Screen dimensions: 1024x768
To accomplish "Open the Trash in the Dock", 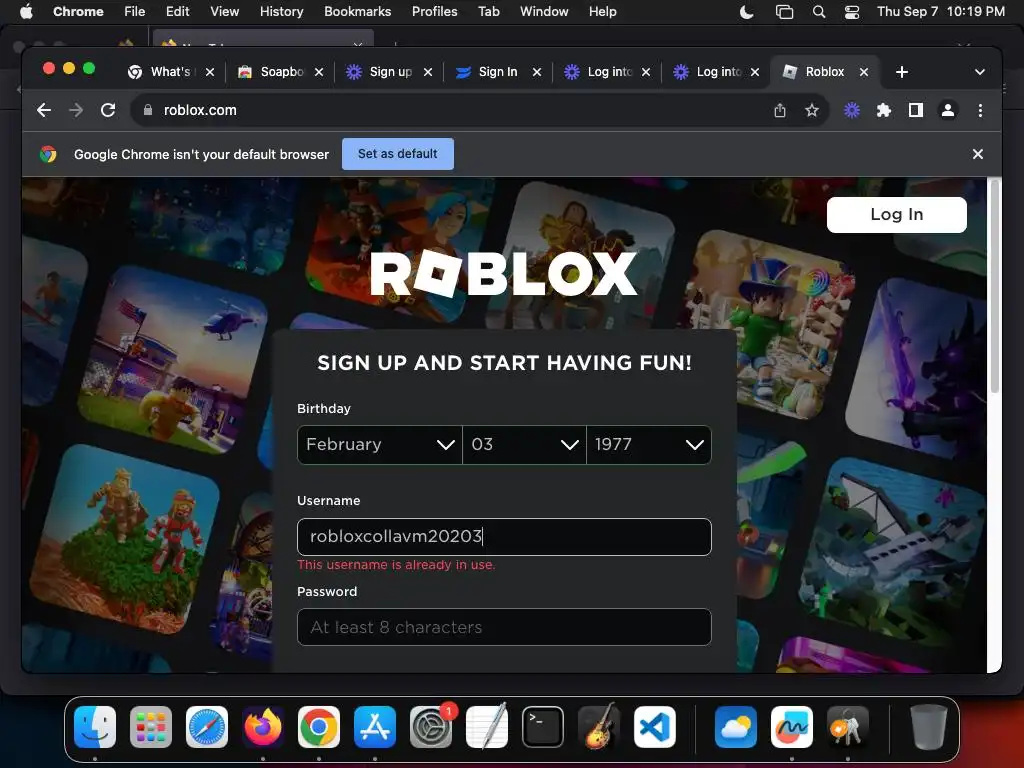I will coord(928,727).
